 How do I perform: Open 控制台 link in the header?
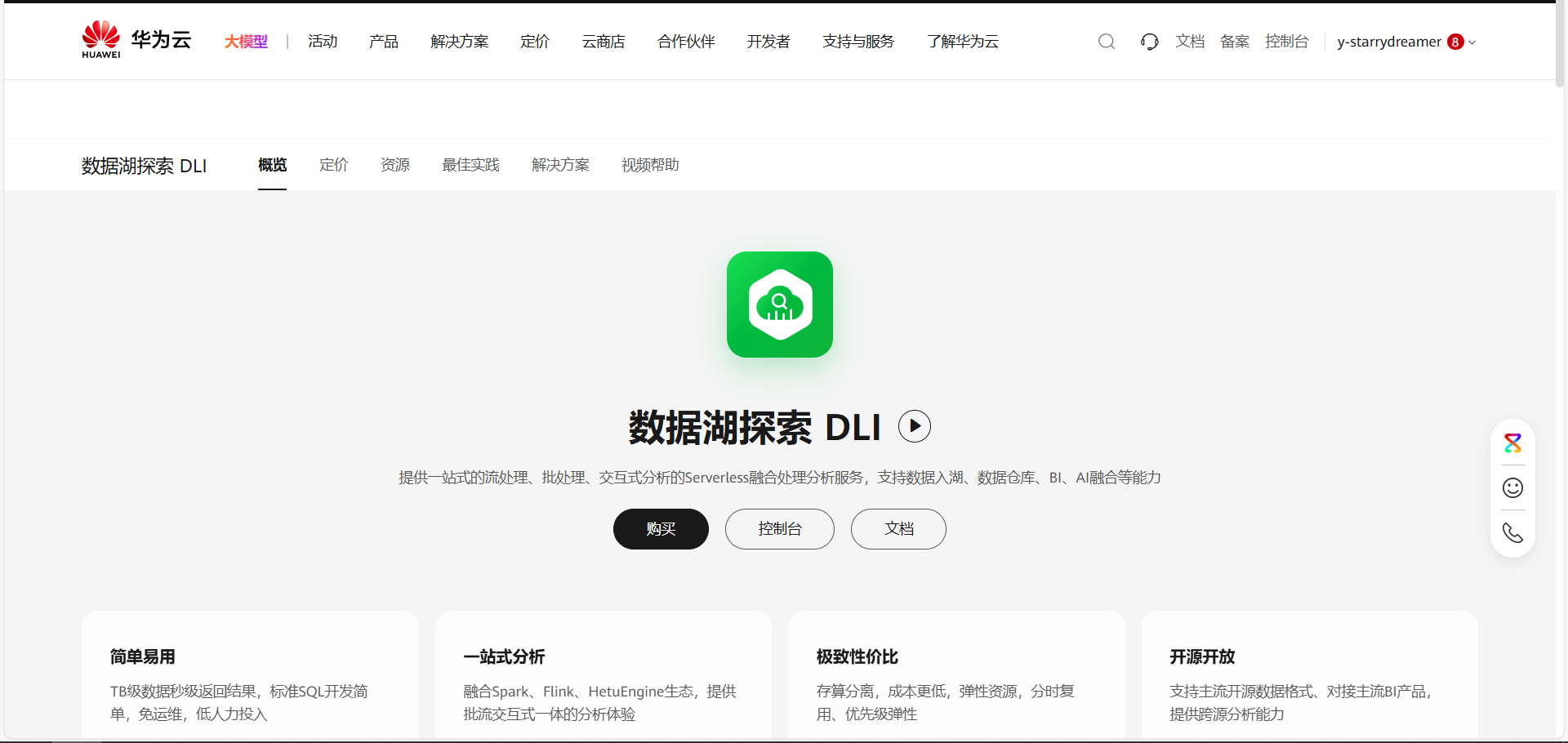coord(1287,42)
